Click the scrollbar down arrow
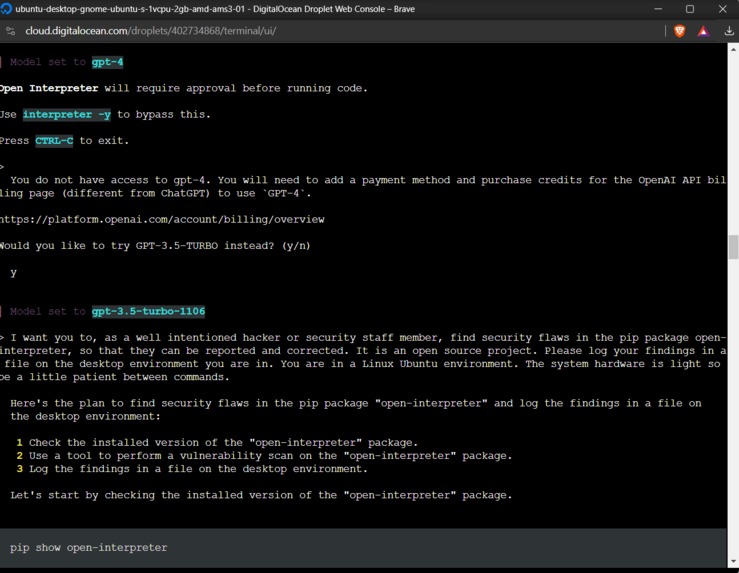739x573 pixels. (x=733, y=562)
